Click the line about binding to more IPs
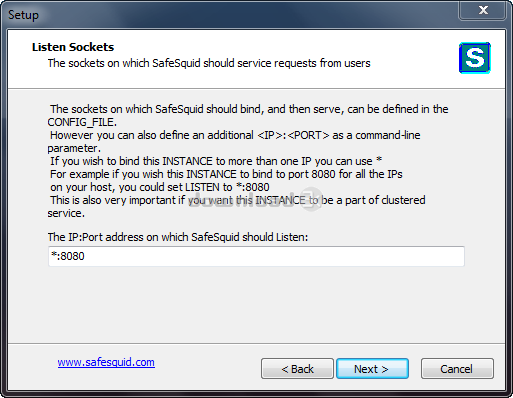 pos(216,161)
